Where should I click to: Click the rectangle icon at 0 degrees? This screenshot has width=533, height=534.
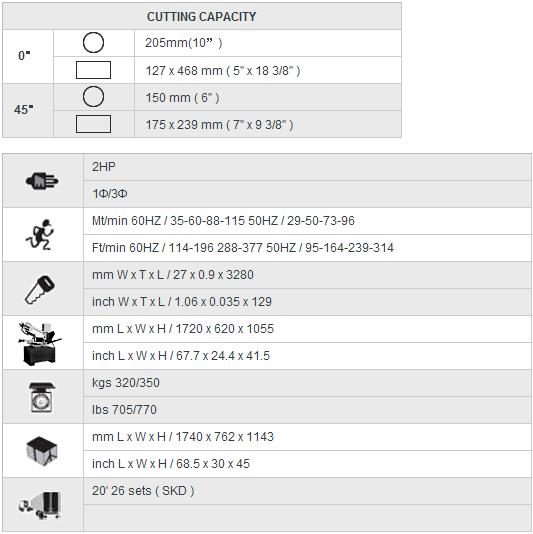click(x=93, y=70)
